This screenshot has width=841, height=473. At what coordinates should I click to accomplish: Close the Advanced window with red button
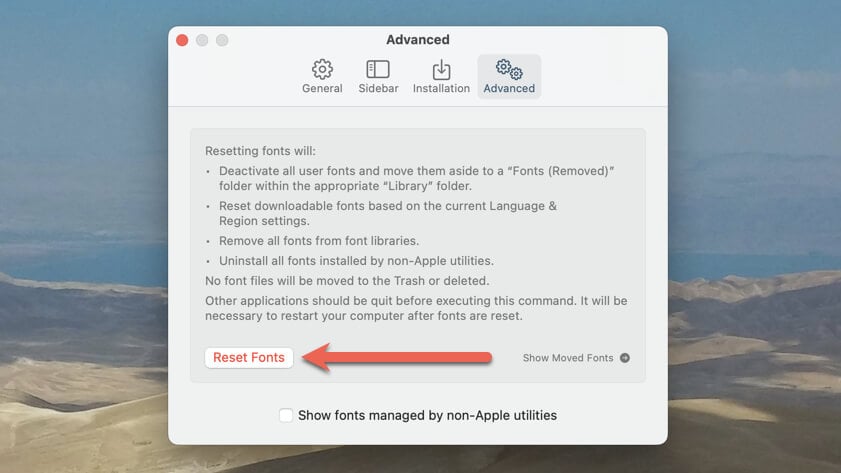(182, 40)
